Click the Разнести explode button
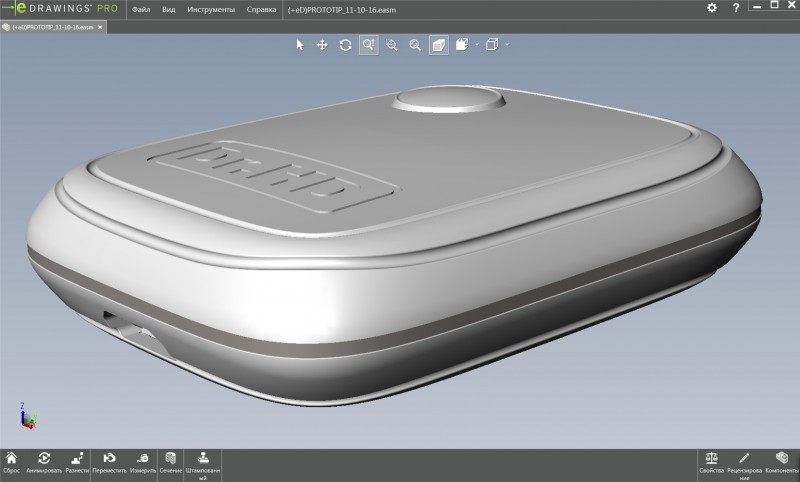The width and height of the screenshot is (800, 482). [x=77, y=463]
